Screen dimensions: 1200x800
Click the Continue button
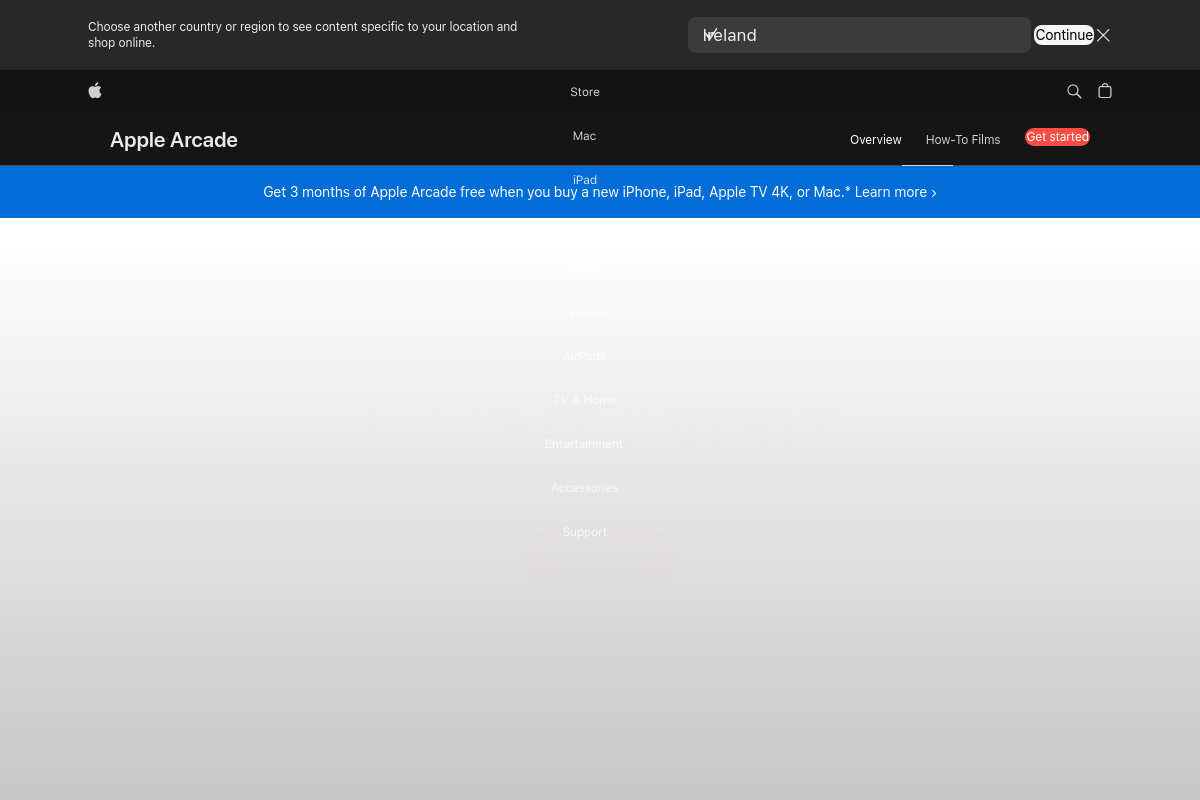click(1064, 35)
